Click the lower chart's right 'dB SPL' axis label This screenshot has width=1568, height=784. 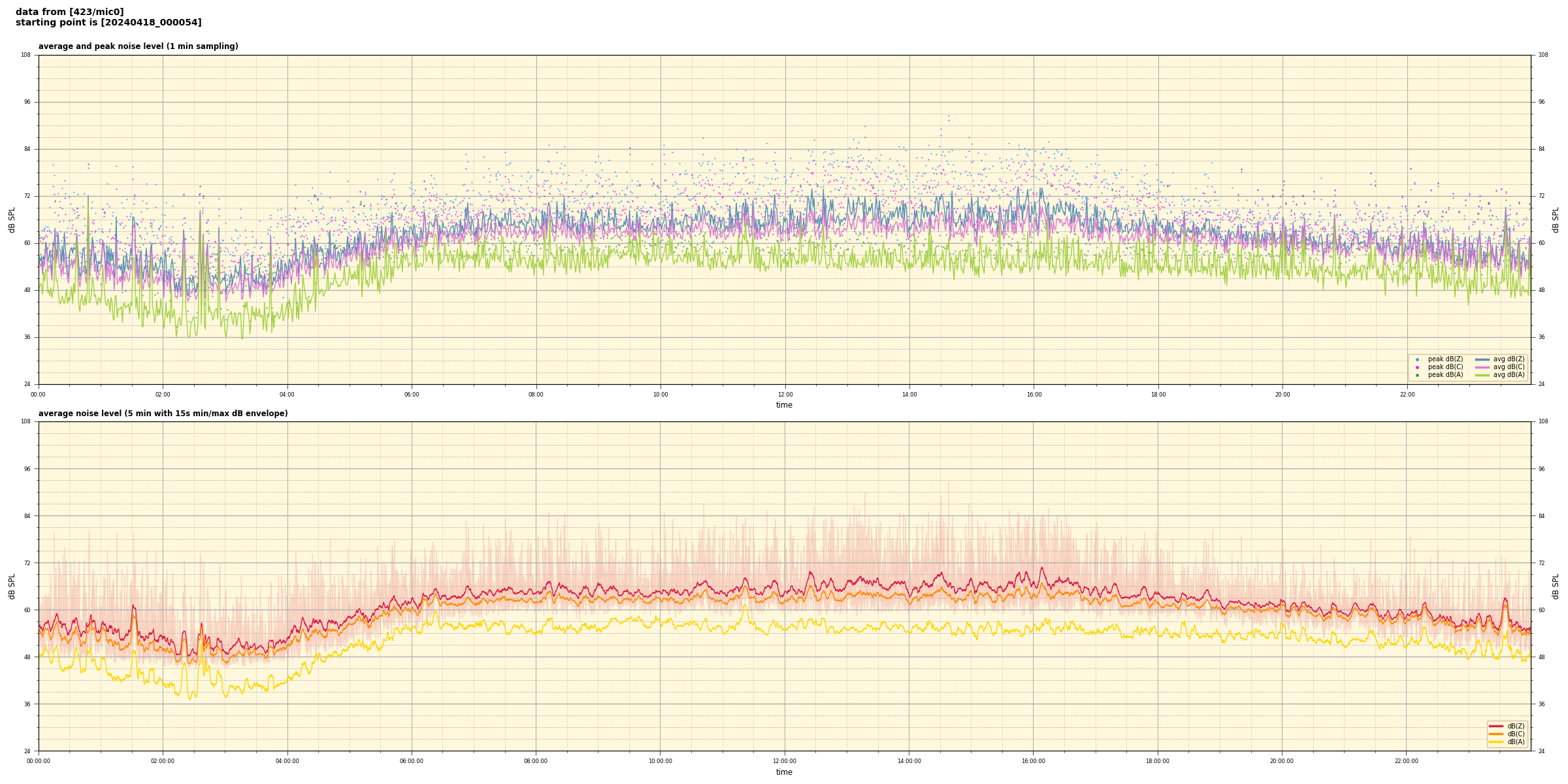click(1556, 586)
